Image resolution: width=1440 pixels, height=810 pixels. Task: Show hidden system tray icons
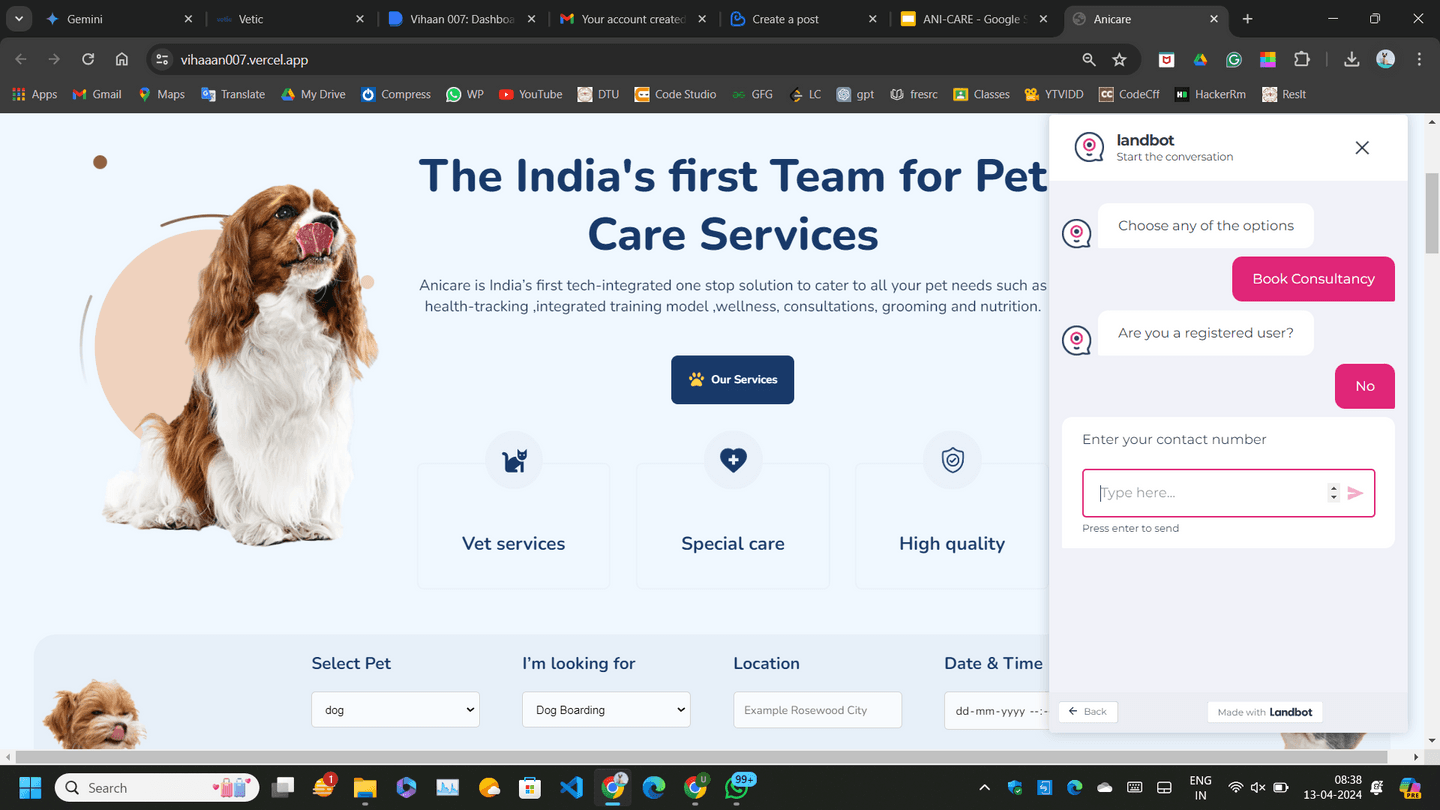(x=985, y=788)
